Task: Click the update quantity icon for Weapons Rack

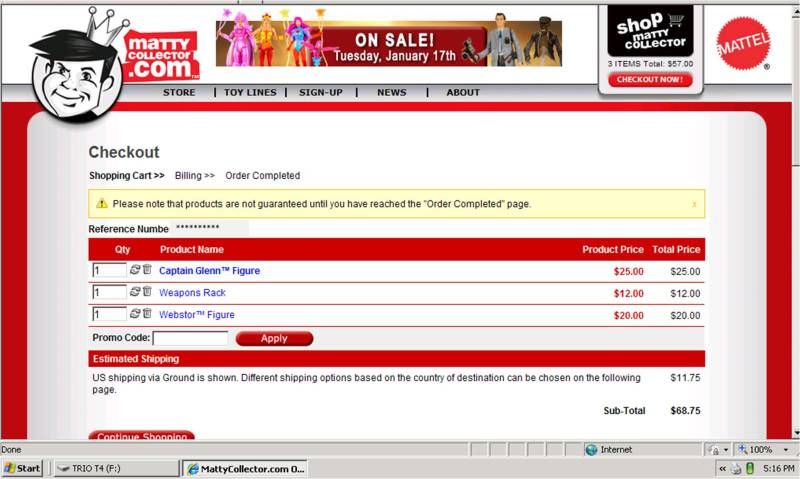Action: (x=135, y=292)
